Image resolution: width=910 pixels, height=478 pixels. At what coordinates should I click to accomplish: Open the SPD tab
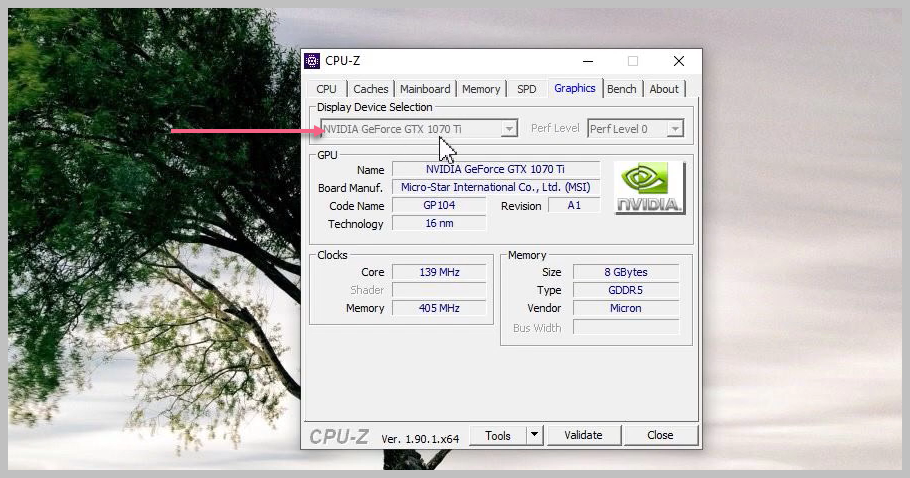pos(526,89)
